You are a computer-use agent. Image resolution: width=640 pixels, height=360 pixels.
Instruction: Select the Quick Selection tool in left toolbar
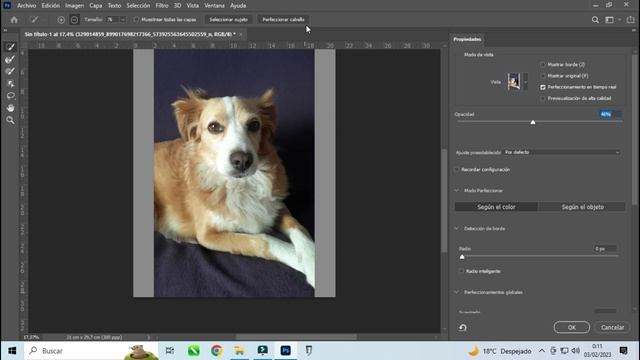tap(10, 47)
